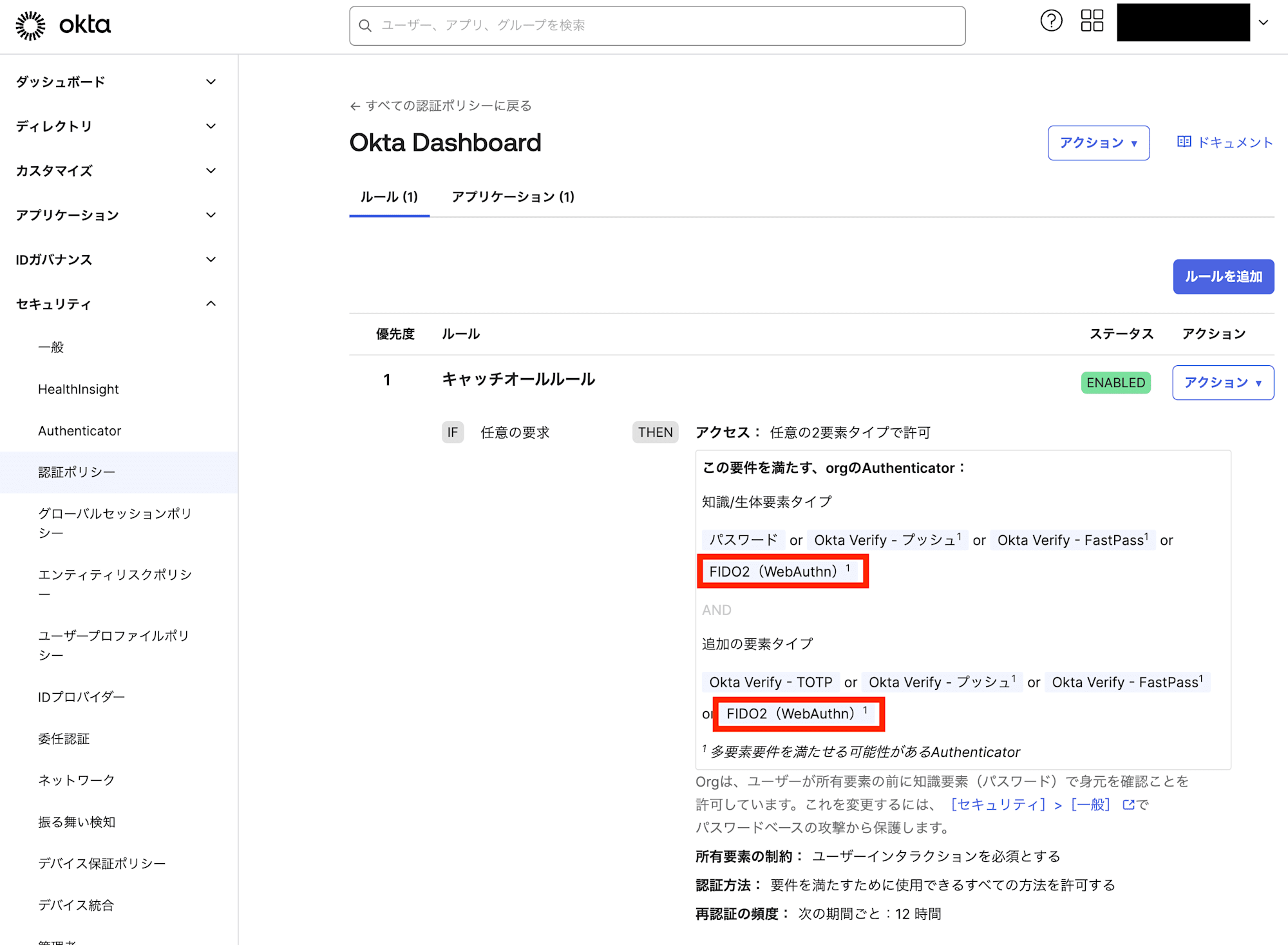Focus the user/app/group search field
Viewport: 1288px width, 945px height.
[657, 26]
